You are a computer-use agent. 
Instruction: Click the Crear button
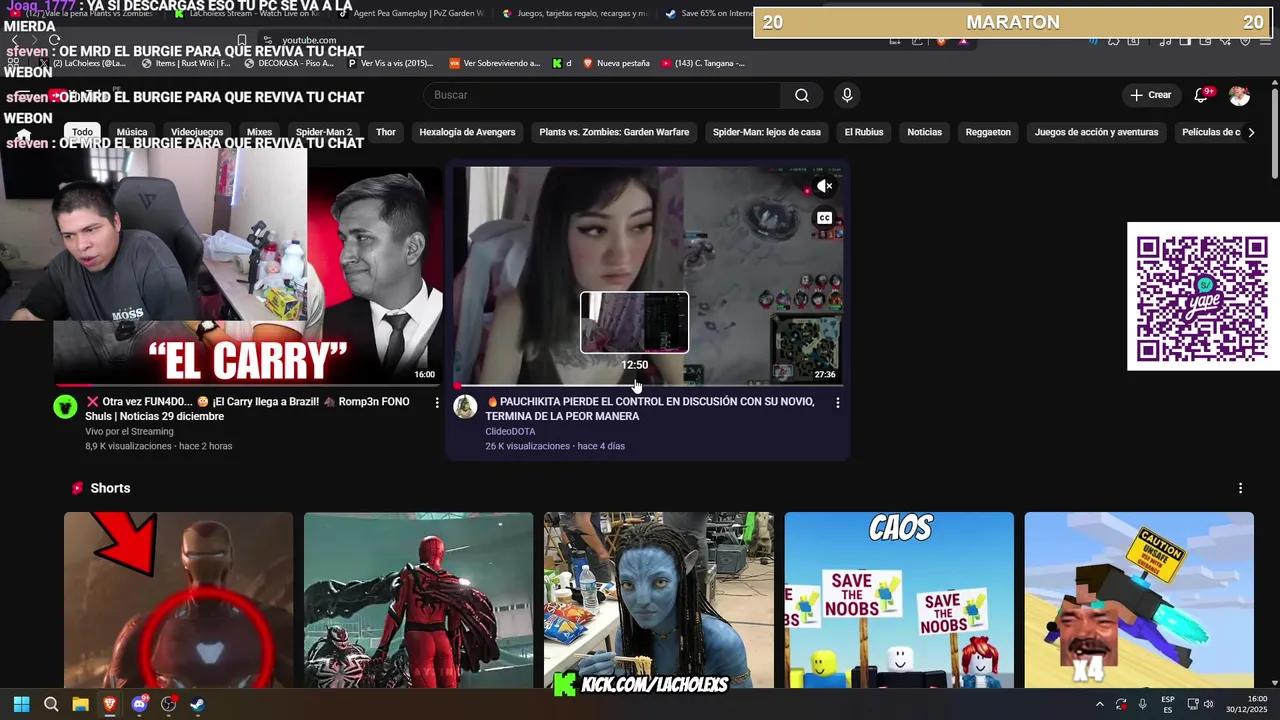tap(1151, 95)
